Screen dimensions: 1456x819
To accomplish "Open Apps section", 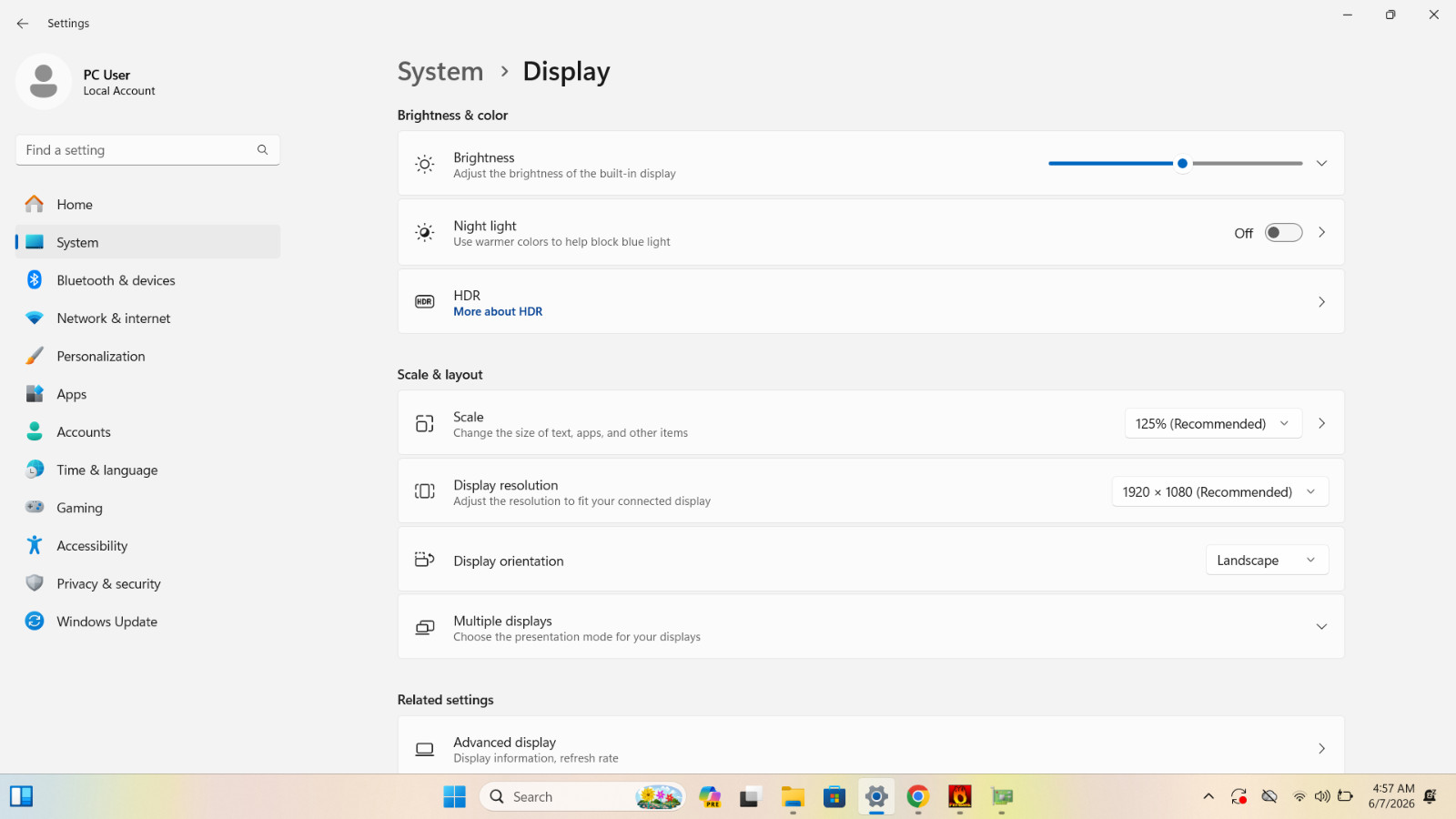I will point(147,395).
